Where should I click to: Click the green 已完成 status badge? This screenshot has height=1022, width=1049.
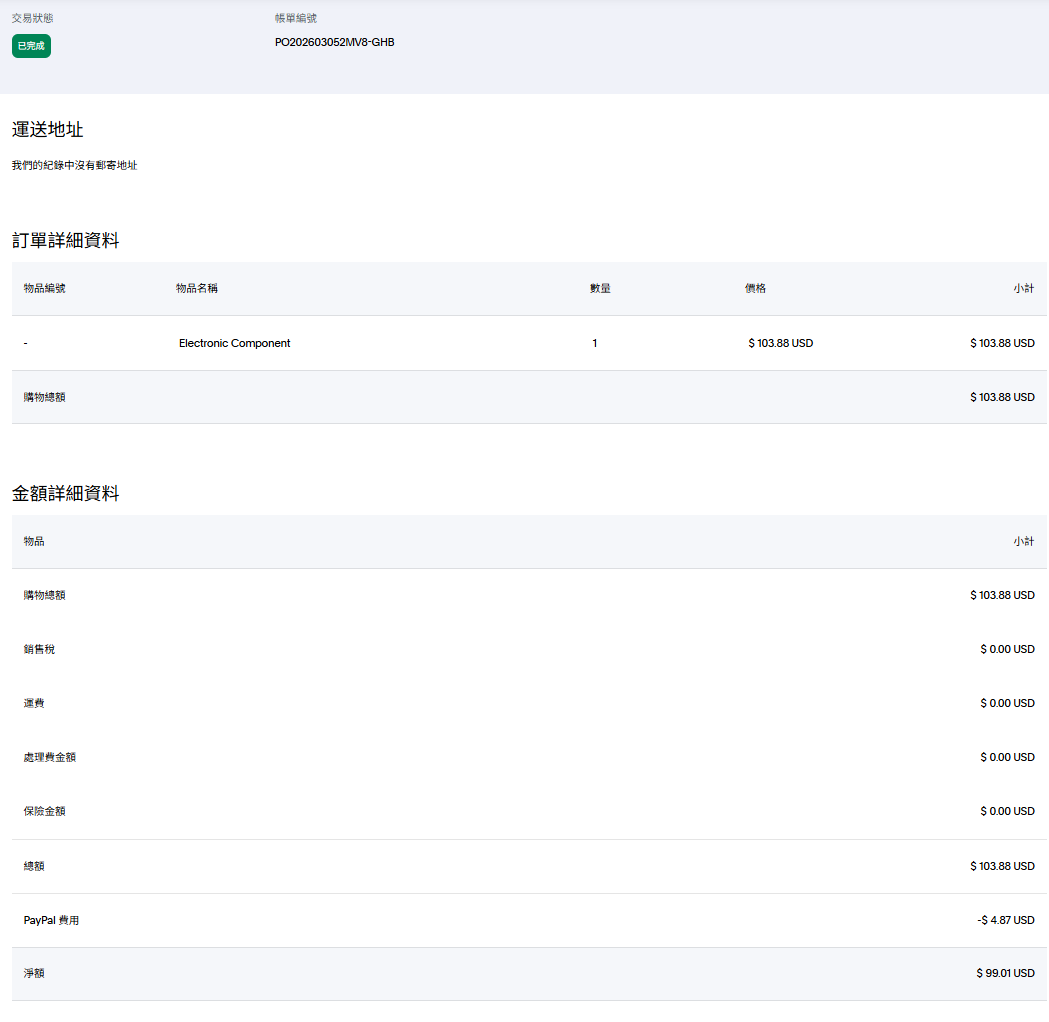pyautogui.click(x=31, y=46)
